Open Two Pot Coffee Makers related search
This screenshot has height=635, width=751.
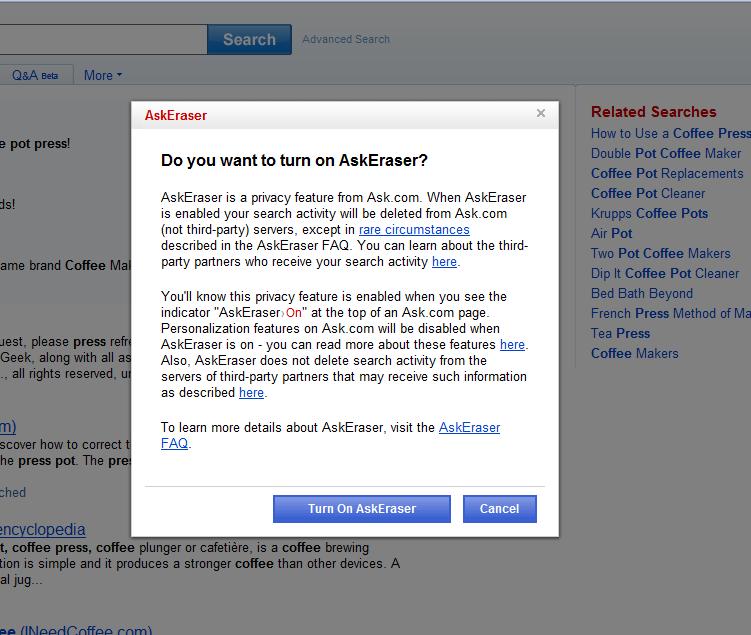660,253
